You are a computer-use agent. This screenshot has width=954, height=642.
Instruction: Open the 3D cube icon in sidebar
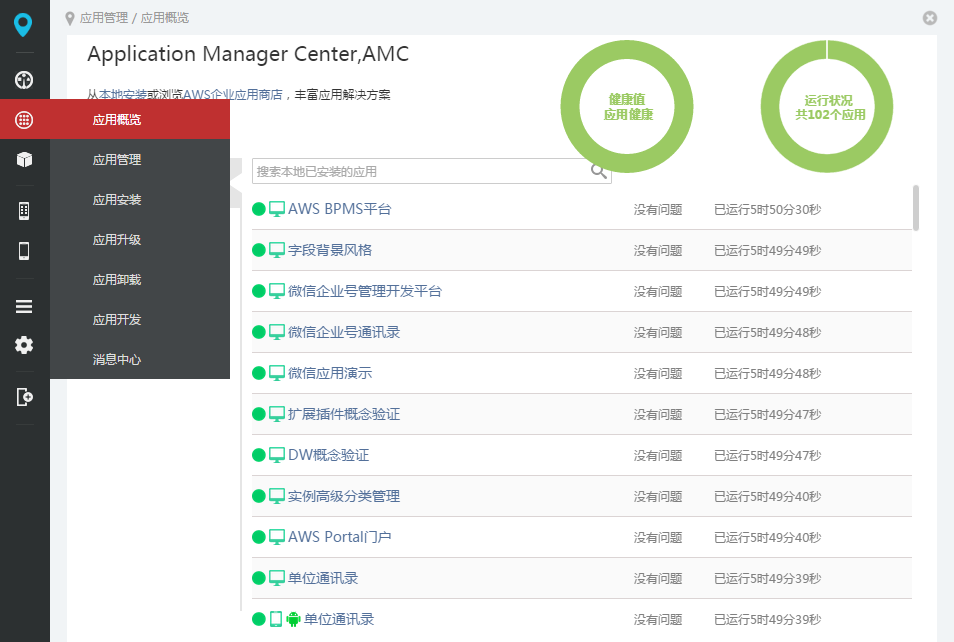click(x=24, y=160)
